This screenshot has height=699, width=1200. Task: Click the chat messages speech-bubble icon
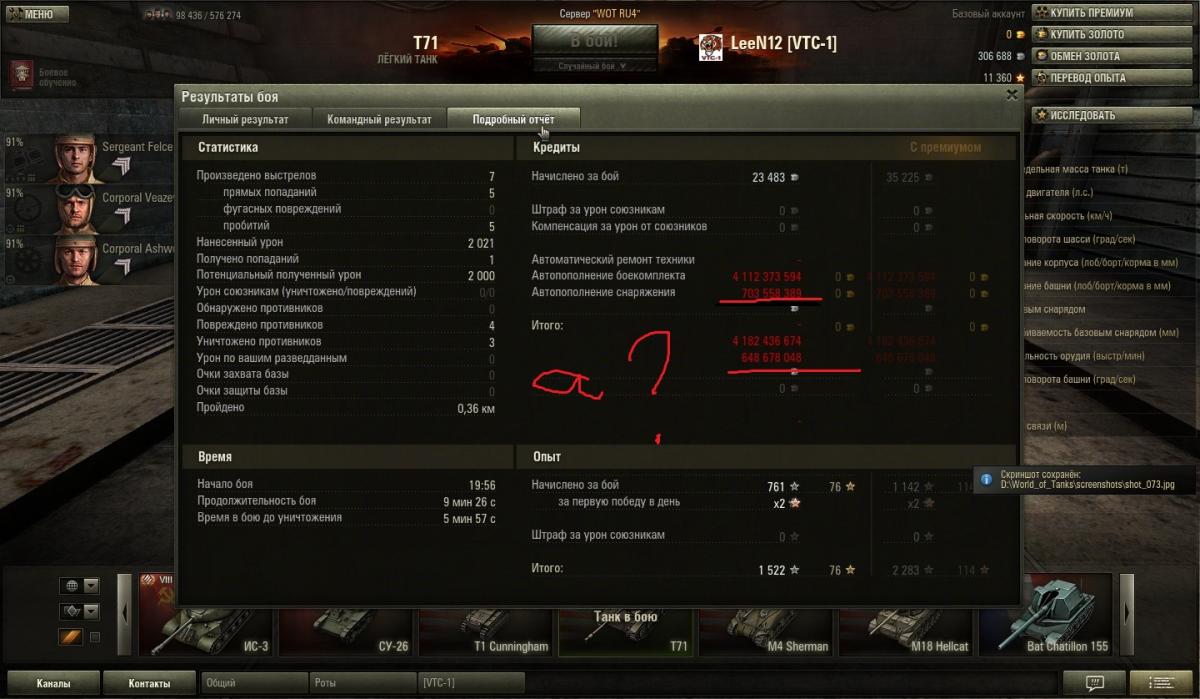click(x=1097, y=683)
